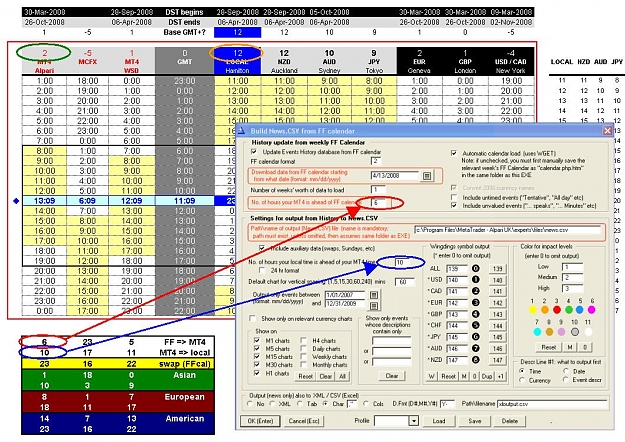Image resolution: width=625 pixels, height=442 pixels.
Task: Pick red color swatch number 3
Action: coord(557,310)
